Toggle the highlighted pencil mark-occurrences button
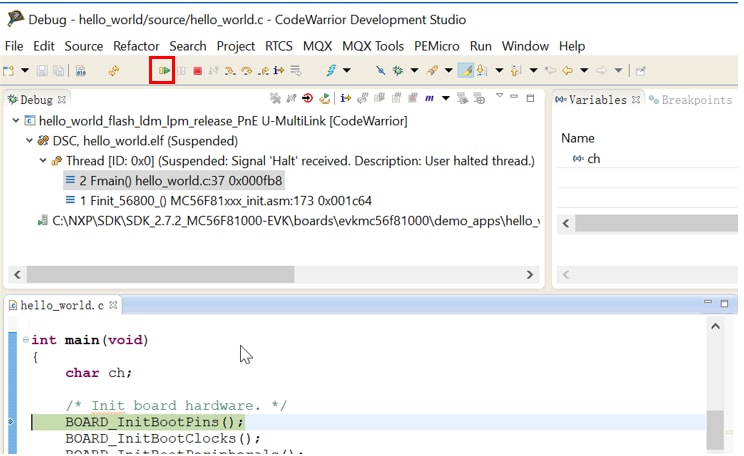Viewport: 744px width, 456px height. tap(466, 70)
